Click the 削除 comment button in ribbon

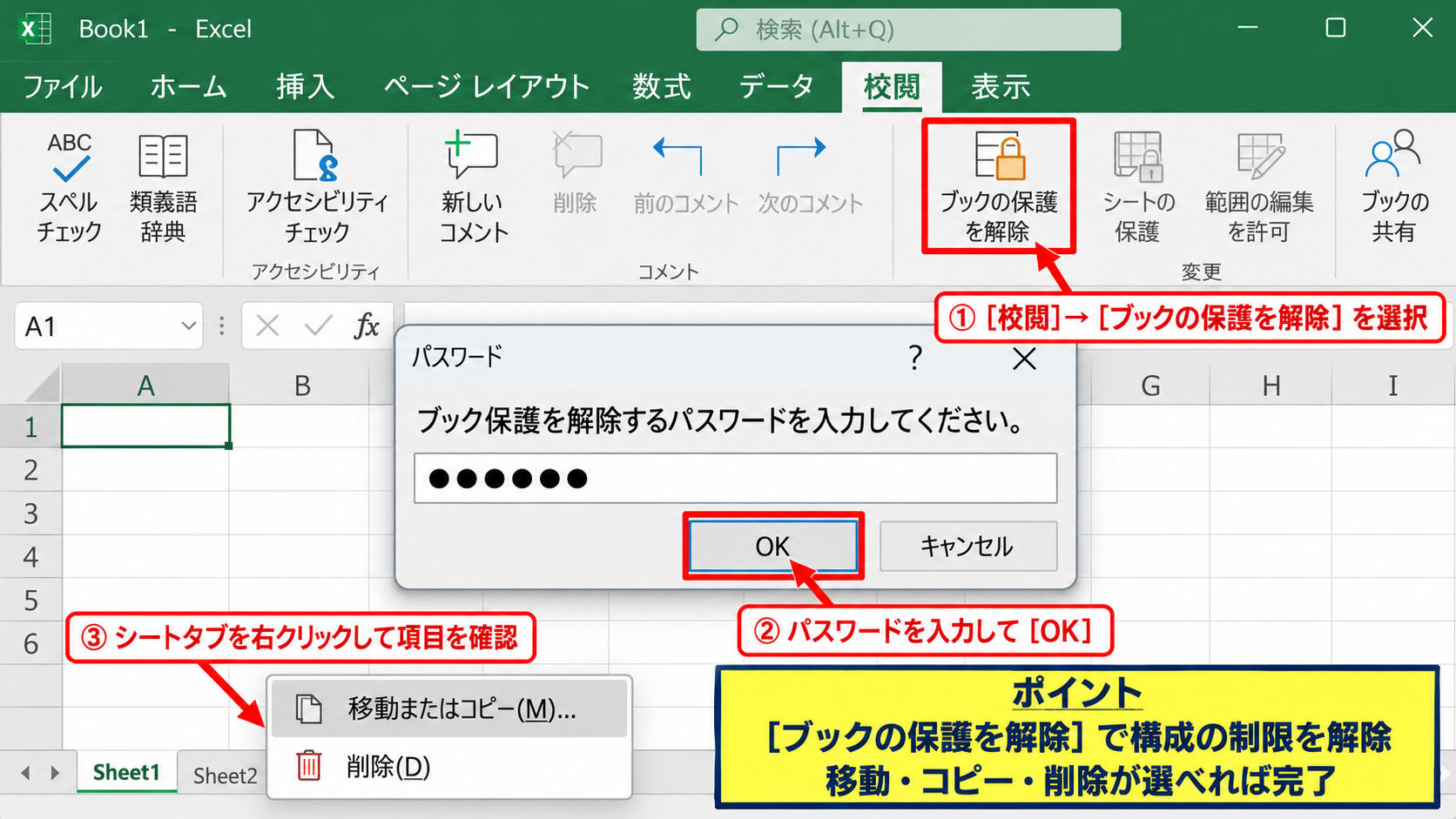point(576,173)
